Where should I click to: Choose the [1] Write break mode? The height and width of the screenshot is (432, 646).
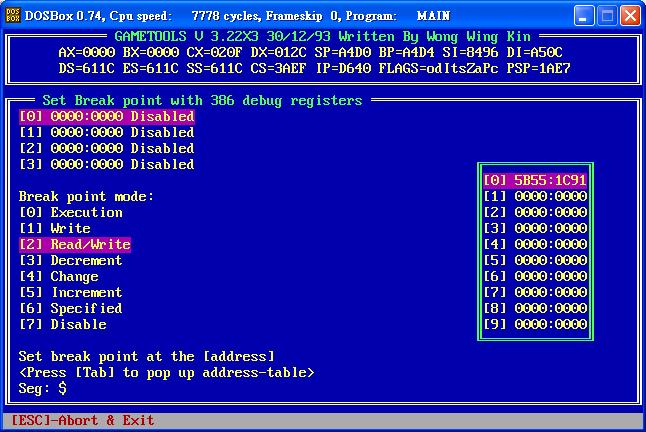(x=55, y=228)
